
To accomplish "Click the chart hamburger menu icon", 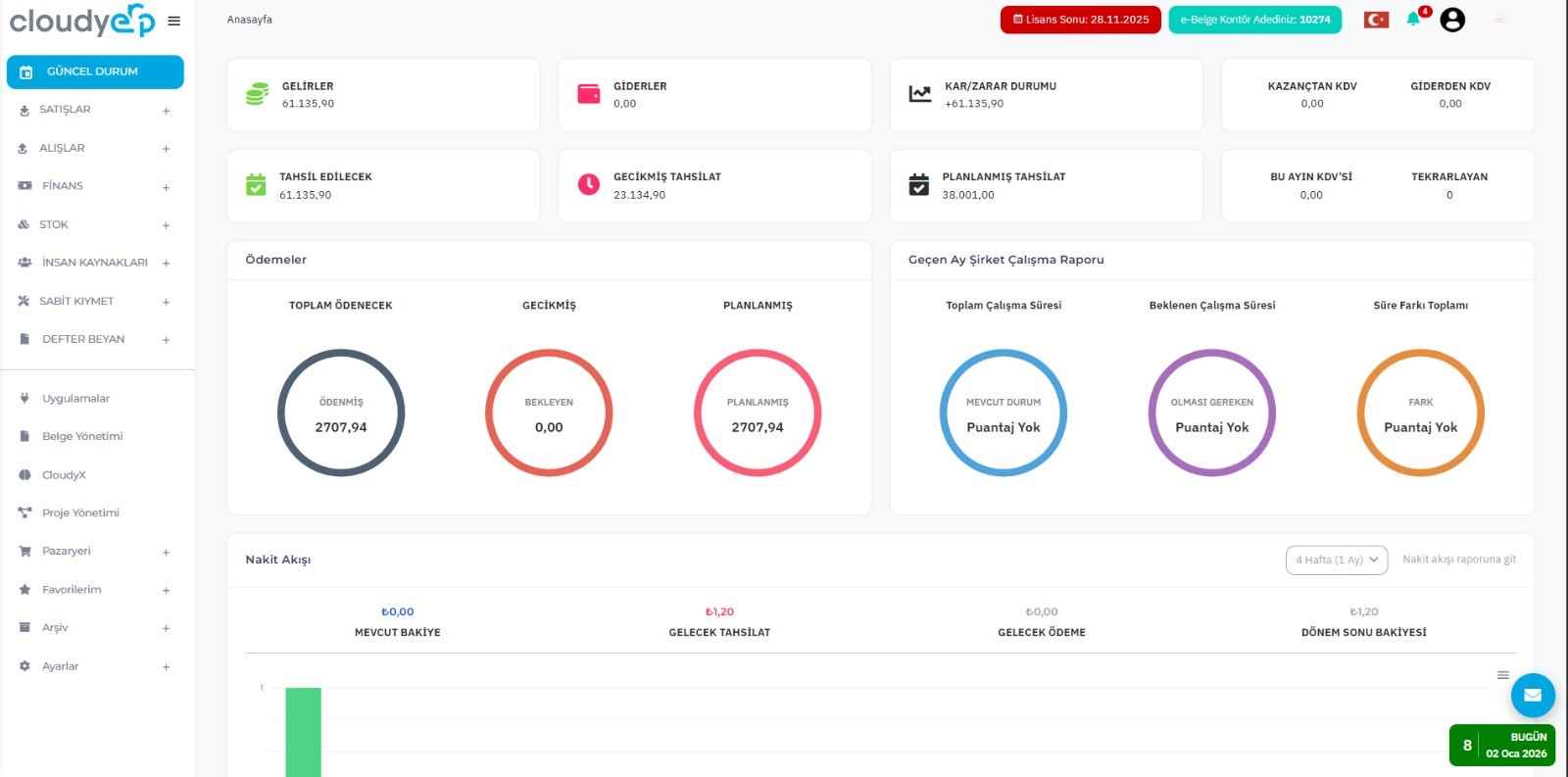I will [1502, 675].
